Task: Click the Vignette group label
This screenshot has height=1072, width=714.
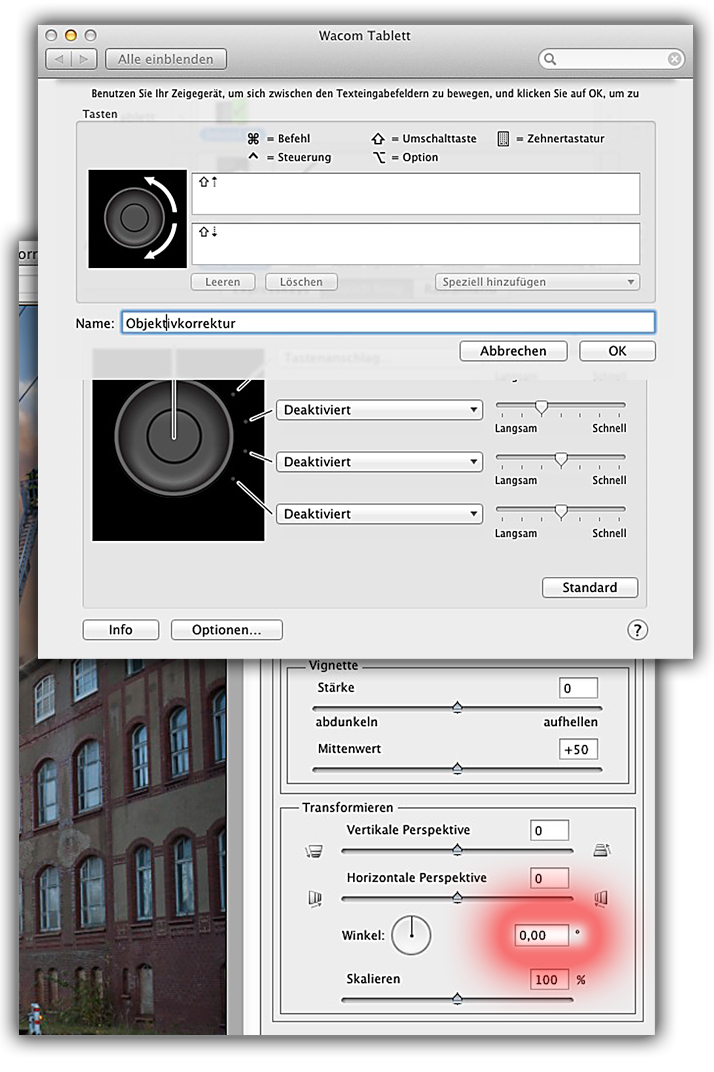Action: coord(333,665)
